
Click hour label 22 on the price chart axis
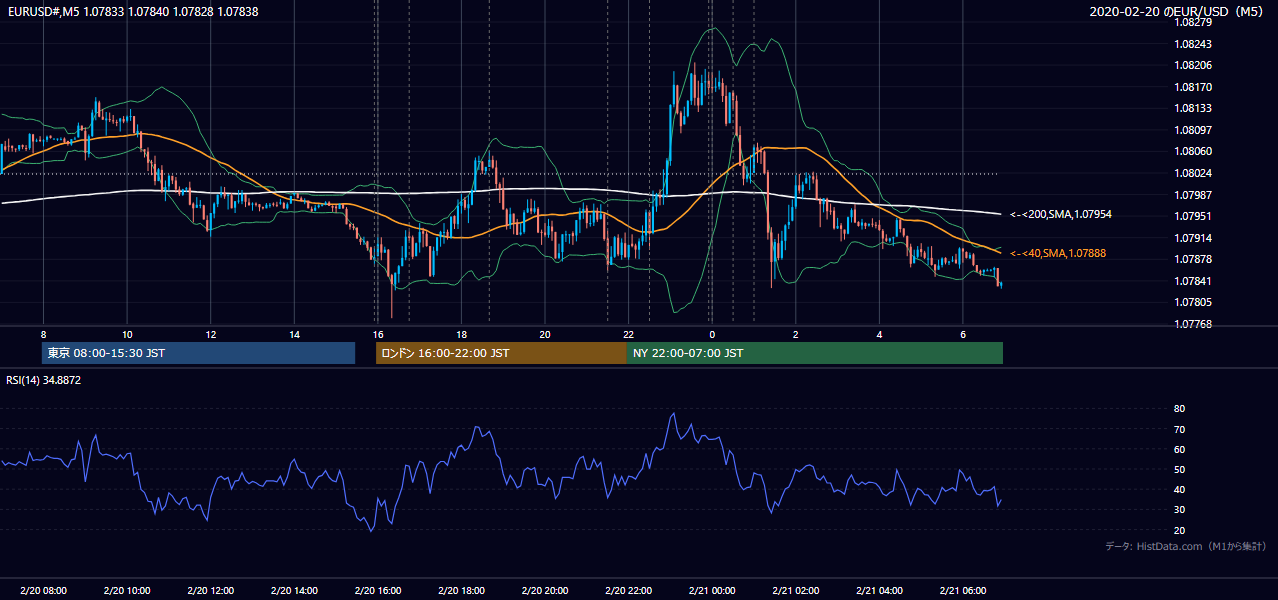click(x=628, y=334)
